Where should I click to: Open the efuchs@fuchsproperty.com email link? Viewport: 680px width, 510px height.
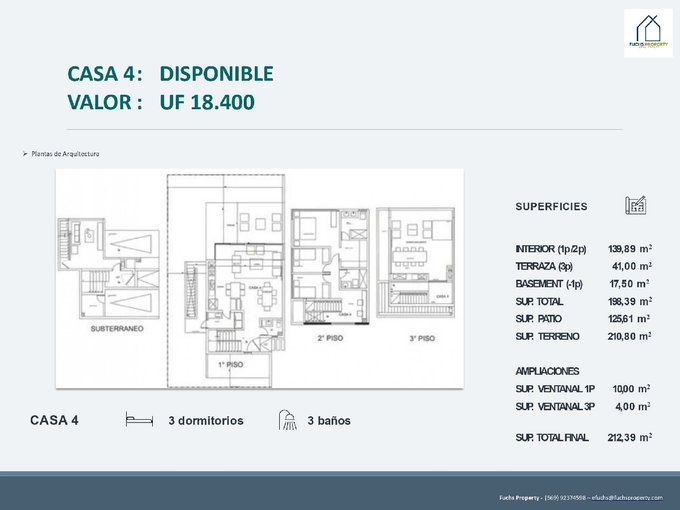coord(627,497)
